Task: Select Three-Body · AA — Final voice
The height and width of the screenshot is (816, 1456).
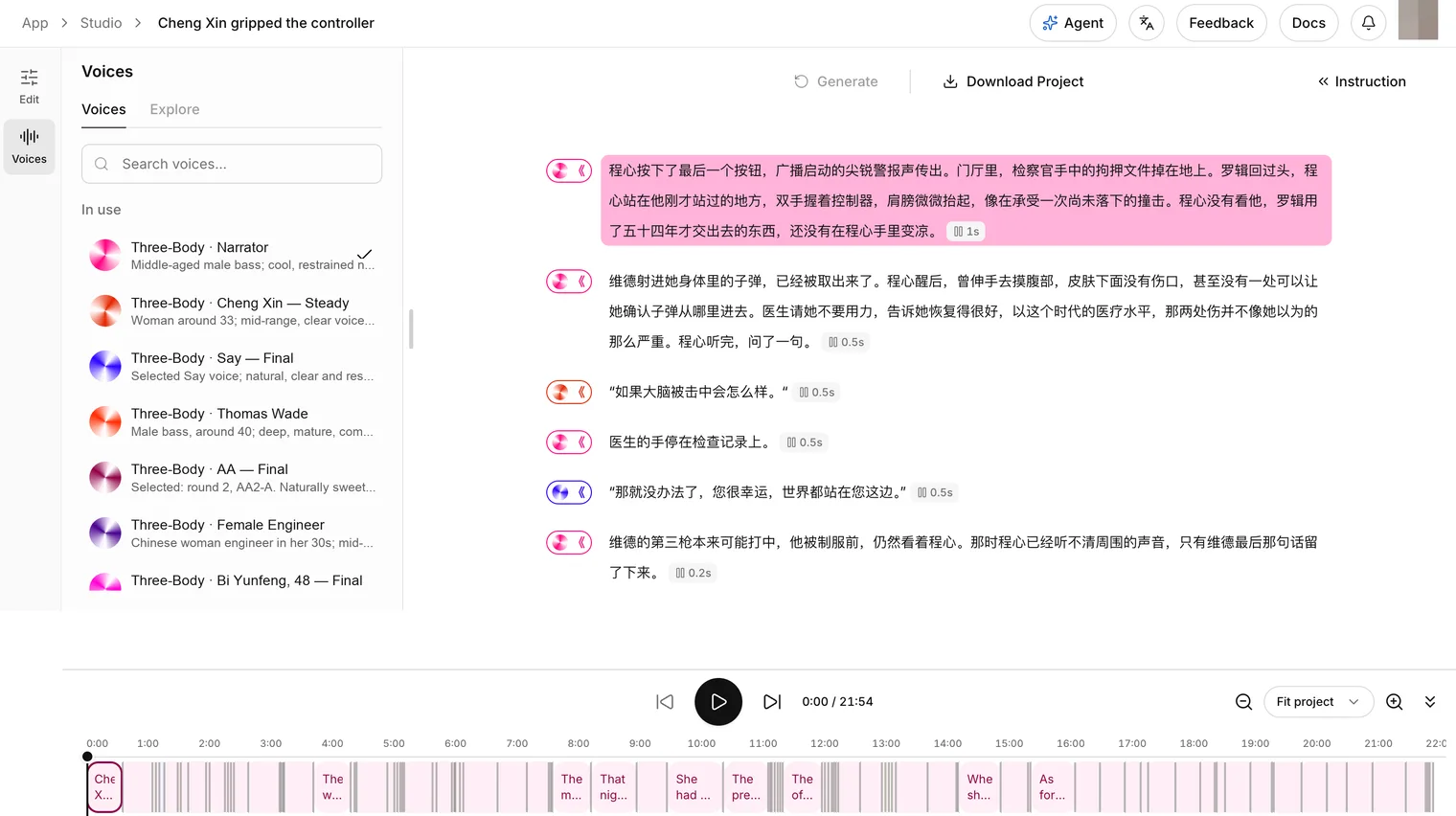Action: tap(232, 478)
